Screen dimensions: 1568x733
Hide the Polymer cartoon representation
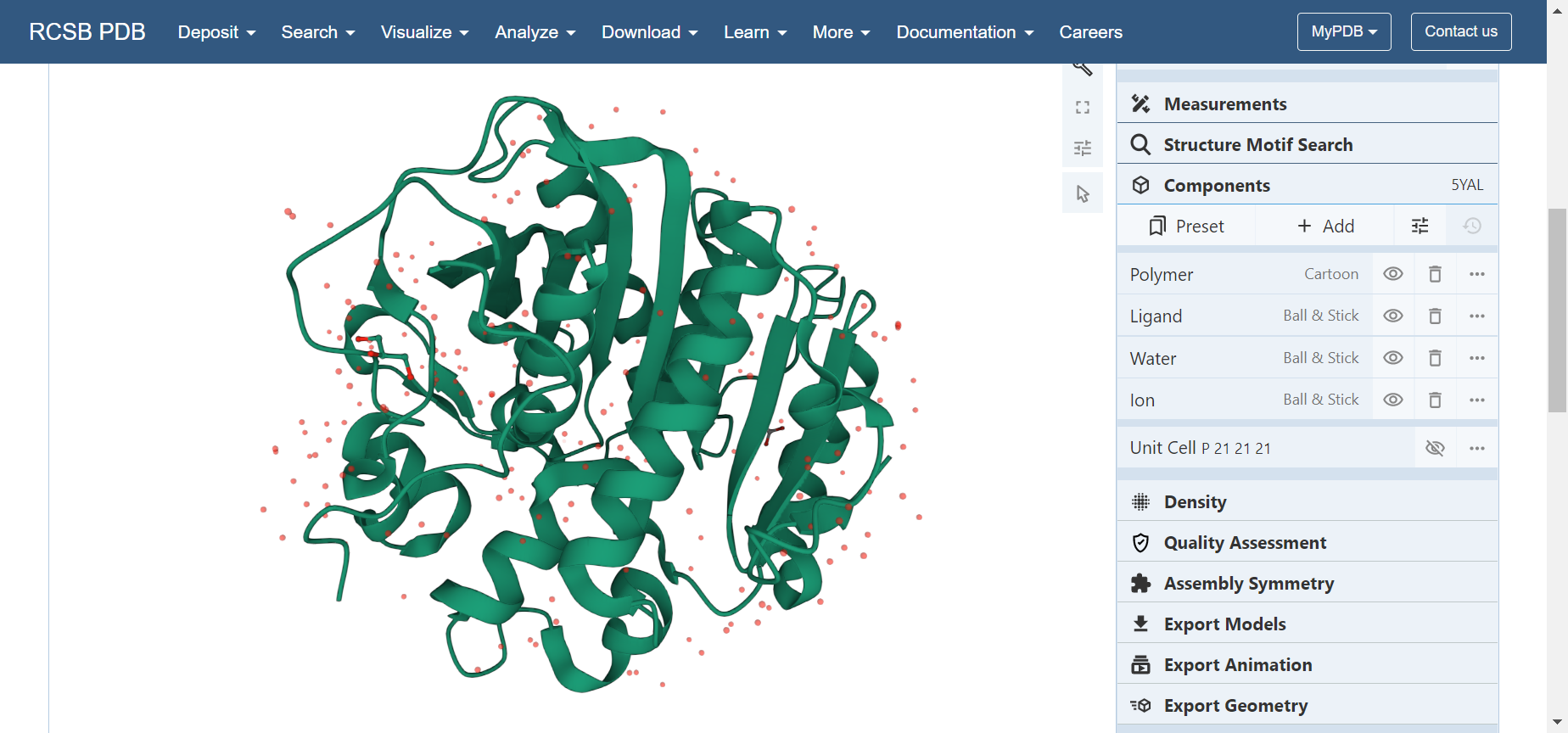[1392, 274]
